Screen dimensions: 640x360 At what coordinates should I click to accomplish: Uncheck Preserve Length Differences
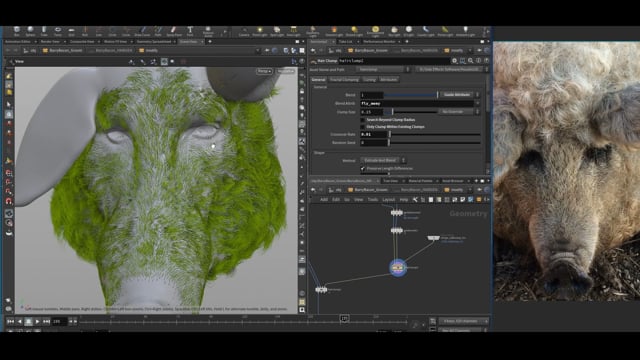click(x=362, y=169)
